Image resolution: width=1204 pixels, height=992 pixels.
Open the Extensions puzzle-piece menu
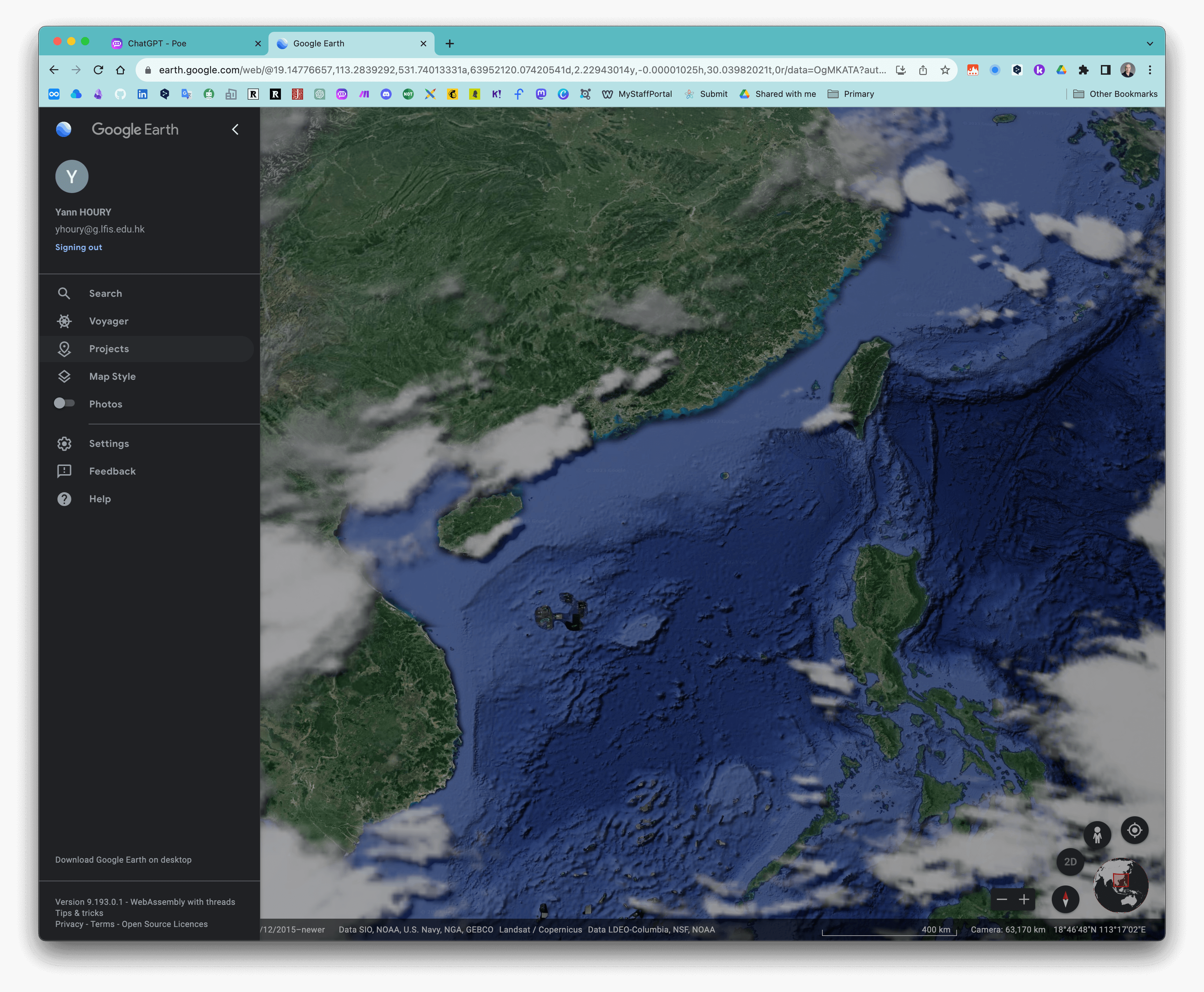coord(1084,70)
